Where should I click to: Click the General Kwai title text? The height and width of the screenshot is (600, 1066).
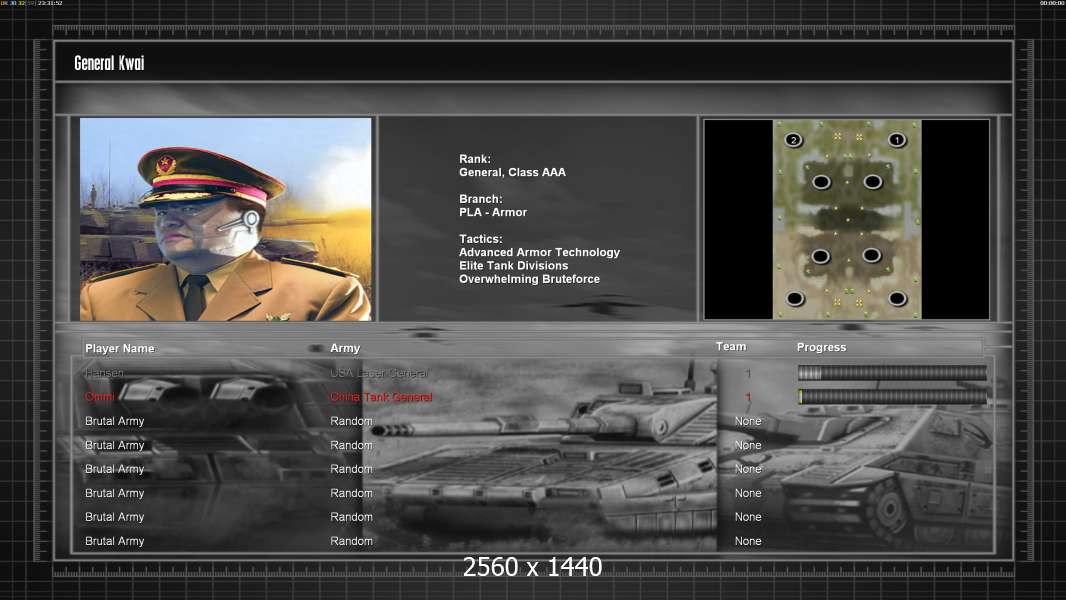tap(109, 63)
